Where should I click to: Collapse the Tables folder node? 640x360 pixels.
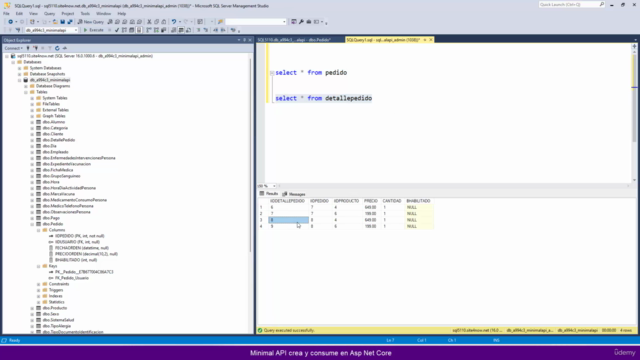[26, 92]
